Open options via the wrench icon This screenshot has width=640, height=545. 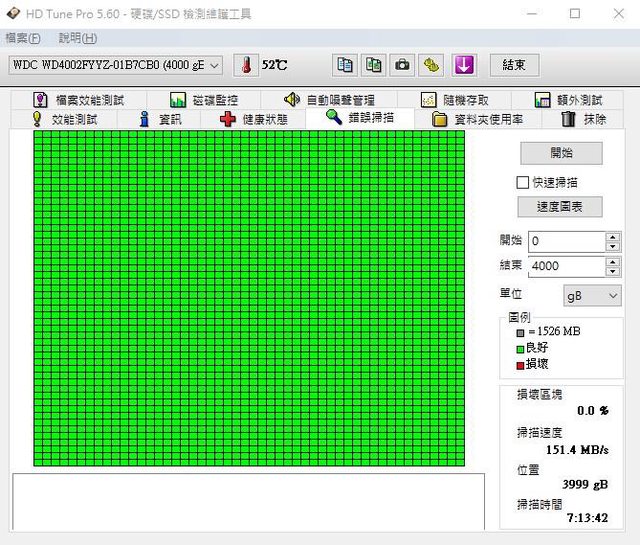pyautogui.click(x=431, y=65)
